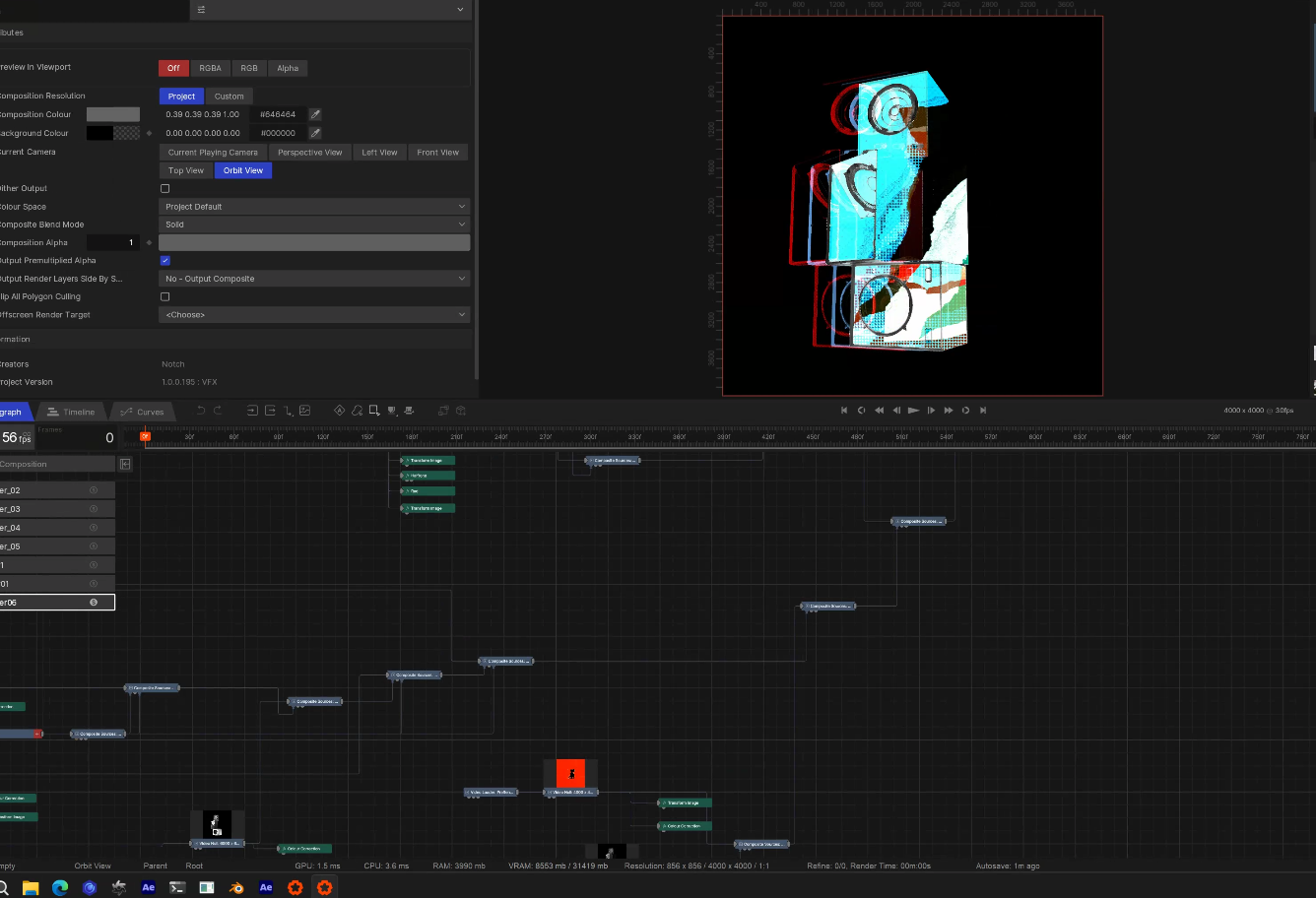Switch to the Nodegraph tab
This screenshot has width=1316, height=898.
tap(14, 412)
